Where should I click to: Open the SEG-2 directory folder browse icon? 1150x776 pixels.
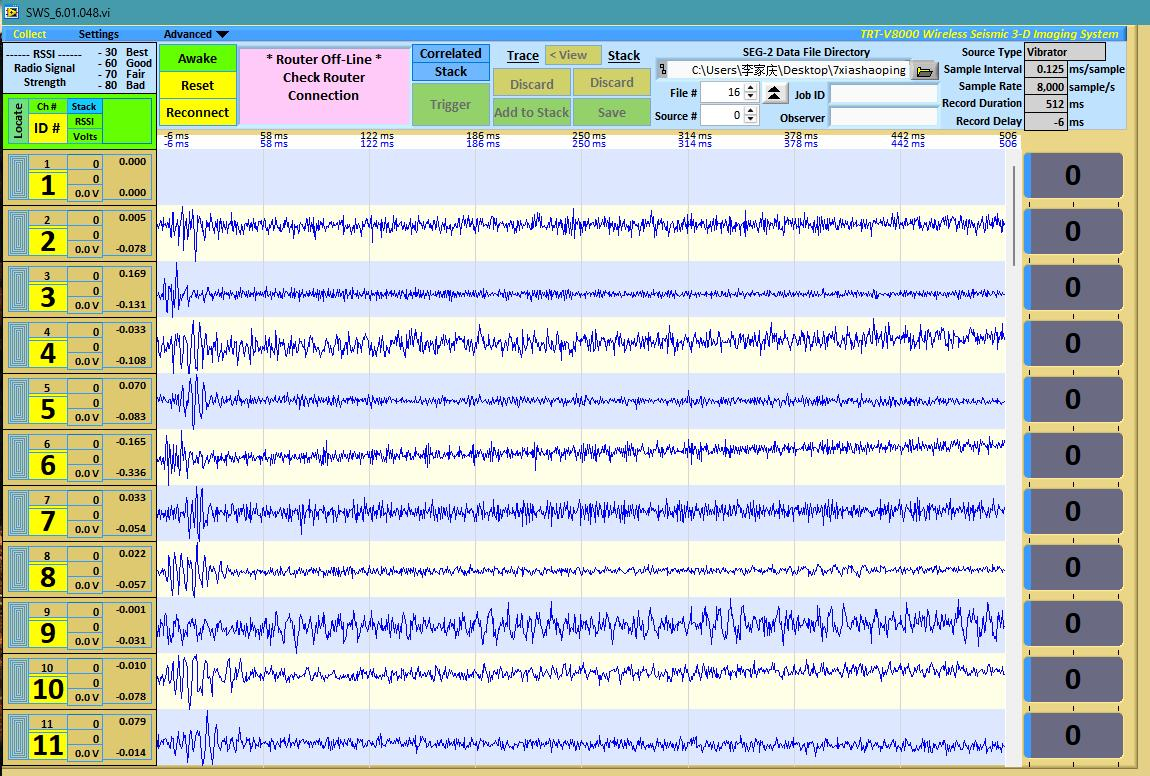[925, 70]
